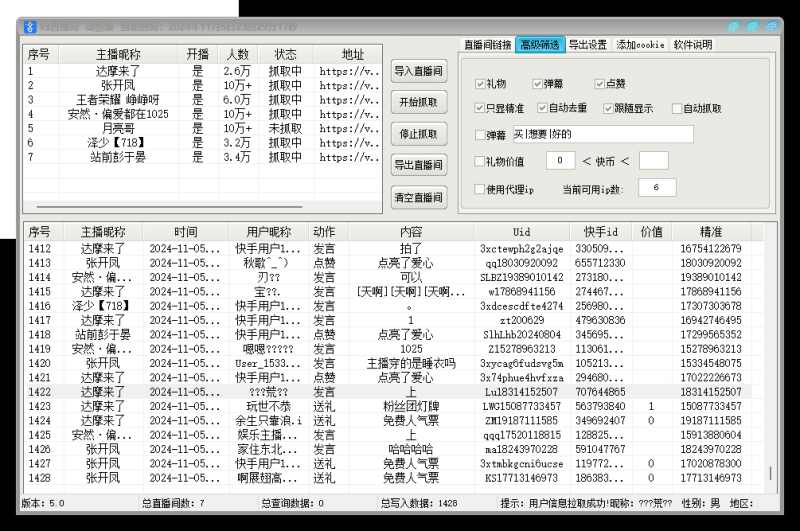
Task: Click the 精准 column header
Action: tap(711, 232)
